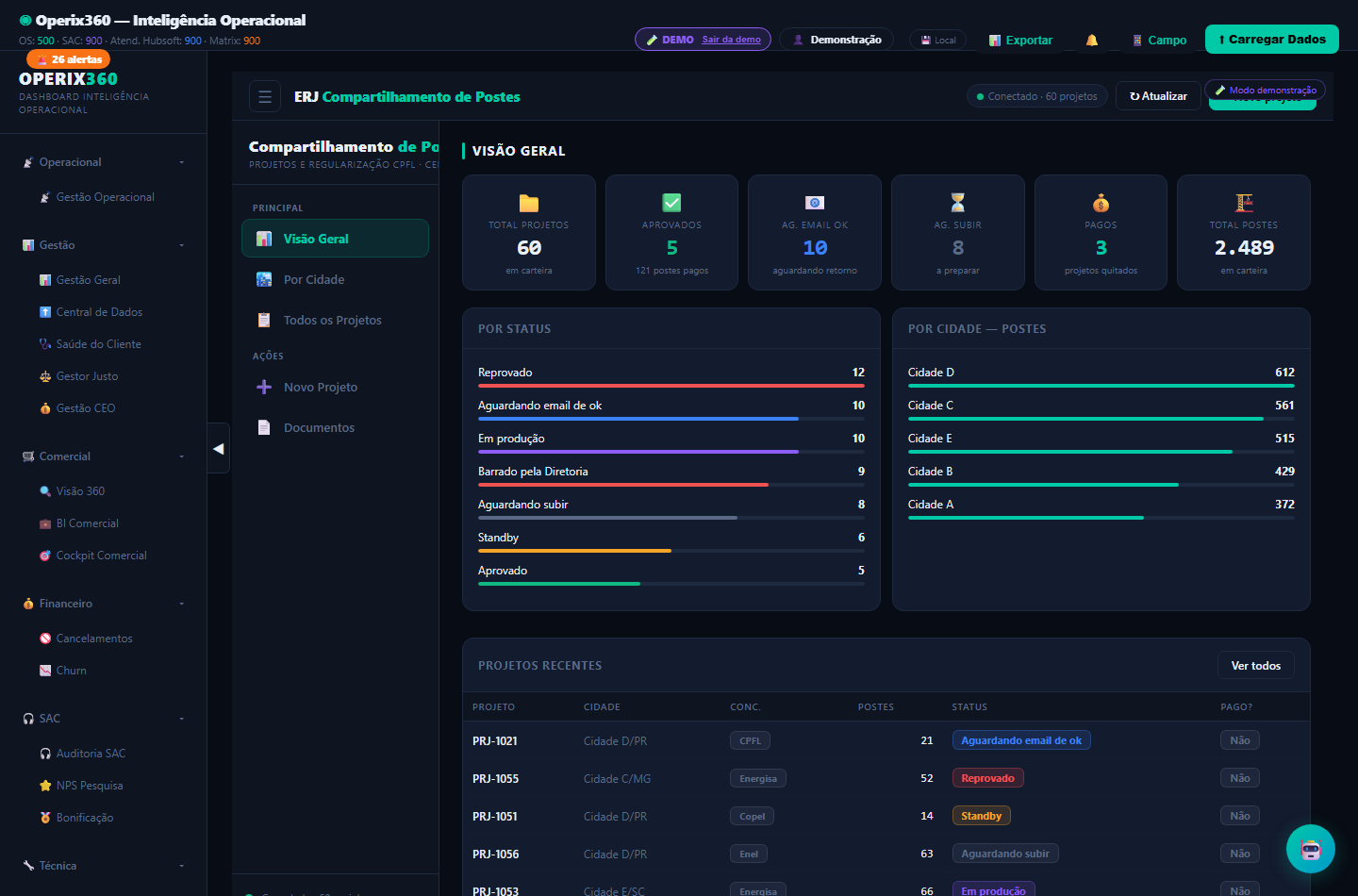Open the Campo option in top bar
This screenshot has width=1358, height=896.
pyautogui.click(x=1159, y=41)
